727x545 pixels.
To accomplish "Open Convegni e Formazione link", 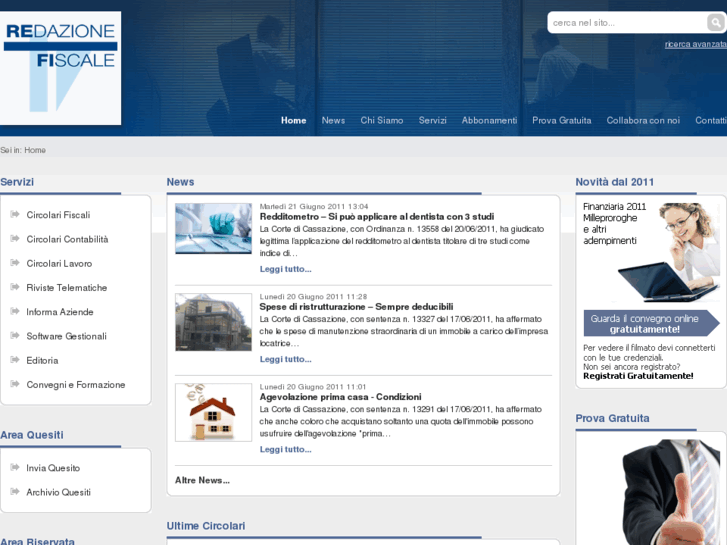I will click(76, 385).
